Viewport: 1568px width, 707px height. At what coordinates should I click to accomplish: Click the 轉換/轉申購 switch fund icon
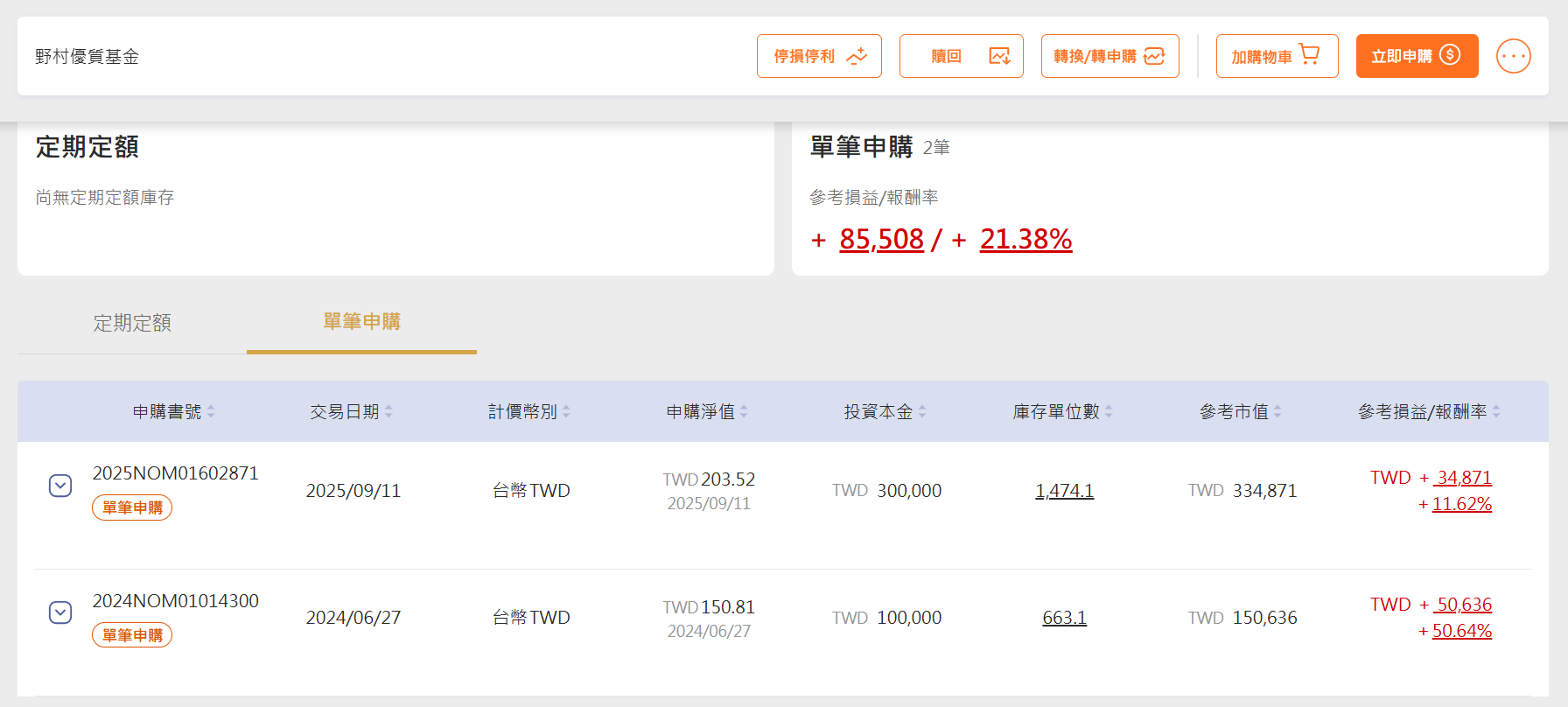pyautogui.click(x=1154, y=56)
